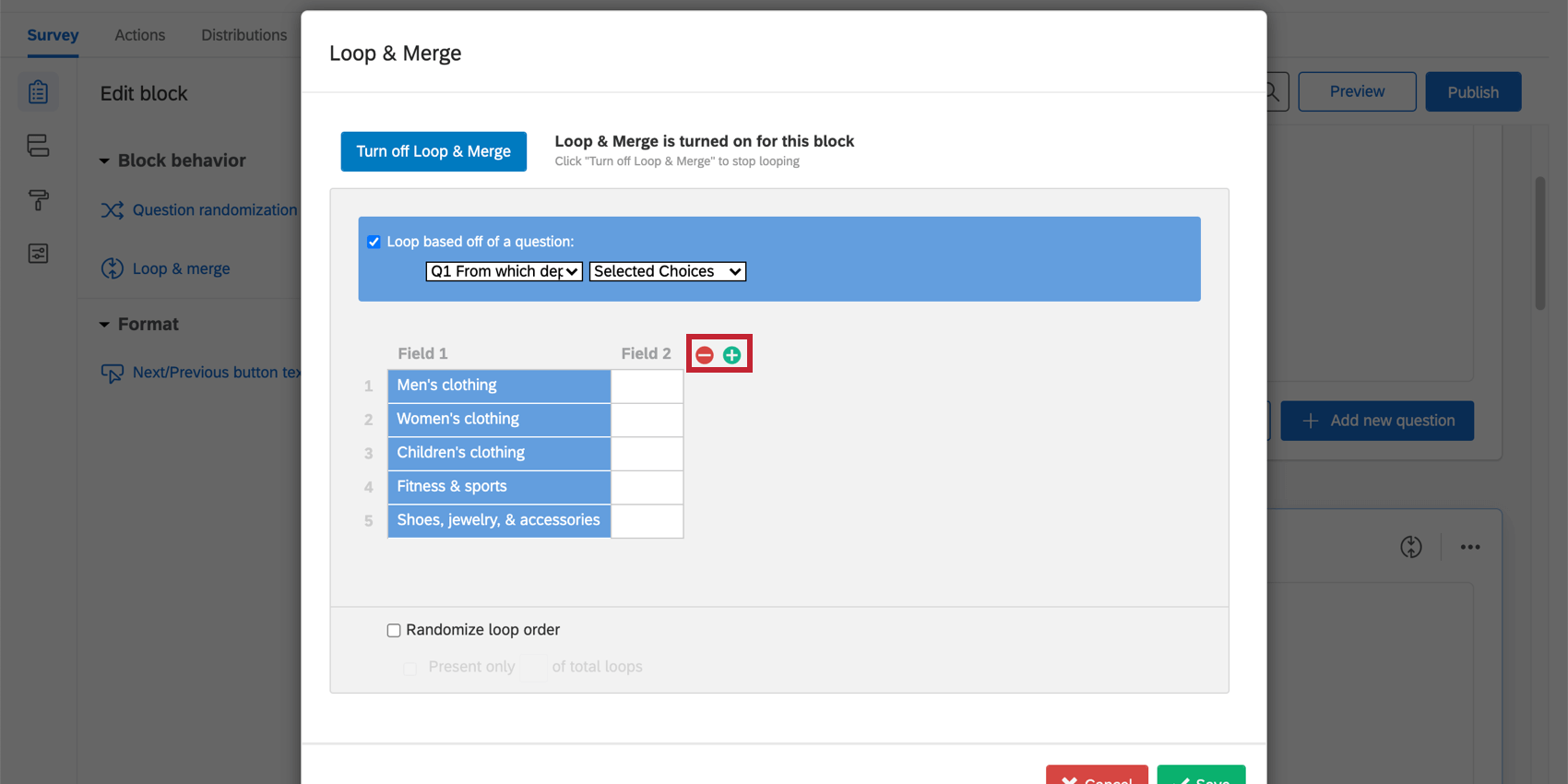This screenshot has width=1568, height=784.
Task: Open survey options icon in sidebar
Action: click(38, 254)
